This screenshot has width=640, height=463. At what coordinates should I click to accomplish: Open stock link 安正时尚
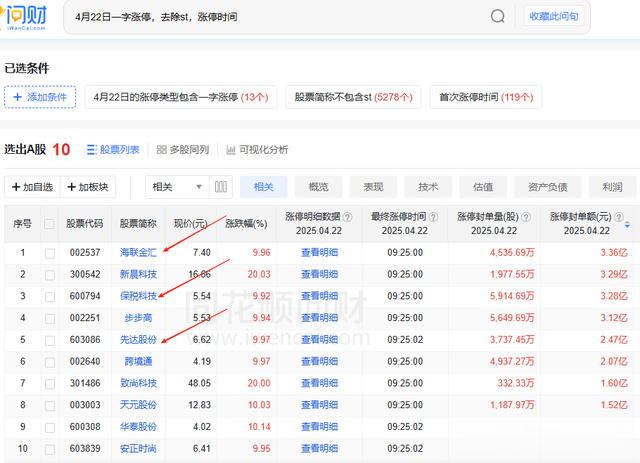138,448
